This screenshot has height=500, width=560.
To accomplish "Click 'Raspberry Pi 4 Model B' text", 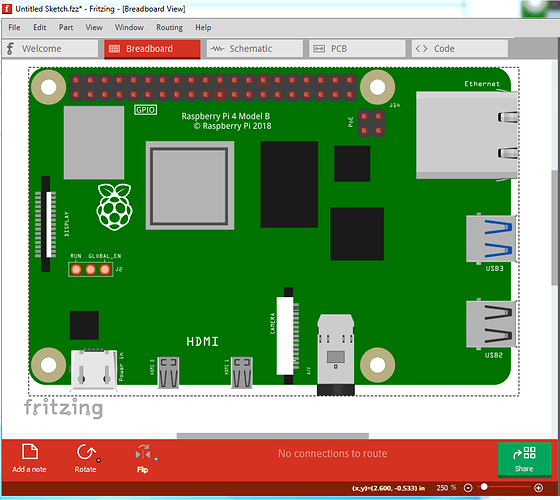I will tap(226, 116).
